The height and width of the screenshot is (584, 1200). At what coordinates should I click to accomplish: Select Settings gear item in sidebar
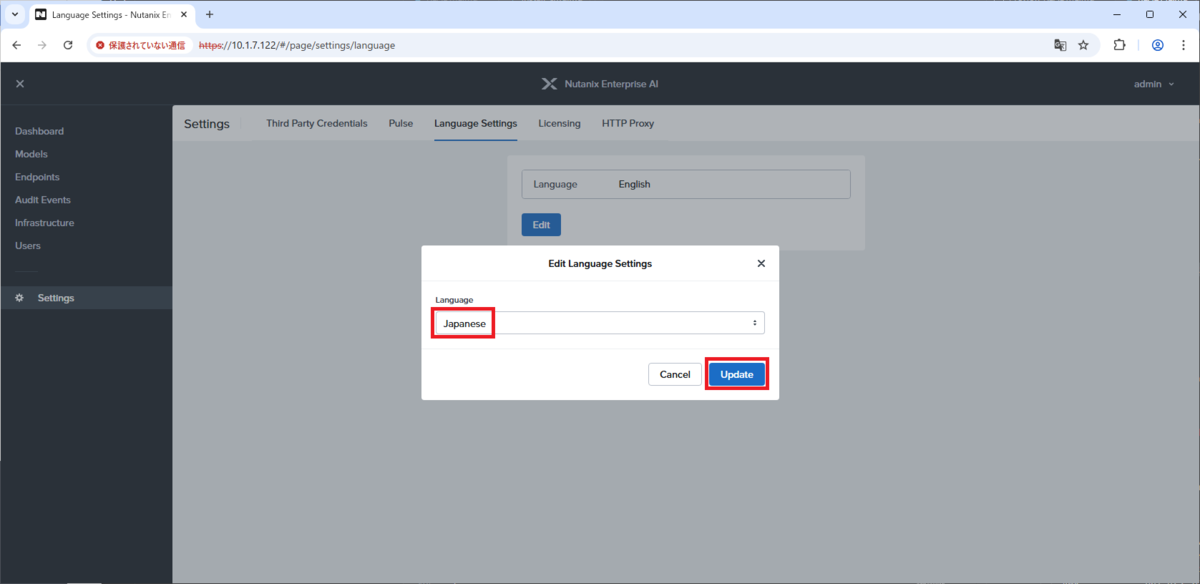(86, 298)
